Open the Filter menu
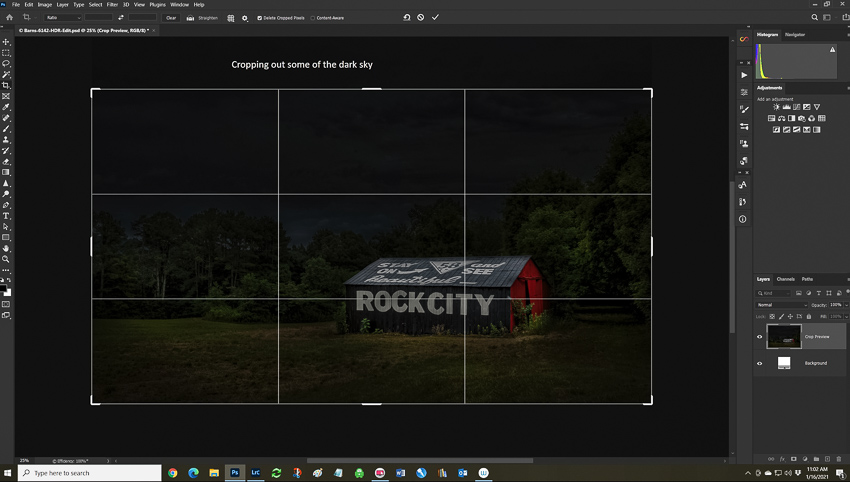Image resolution: width=850 pixels, height=482 pixels. pos(112,4)
